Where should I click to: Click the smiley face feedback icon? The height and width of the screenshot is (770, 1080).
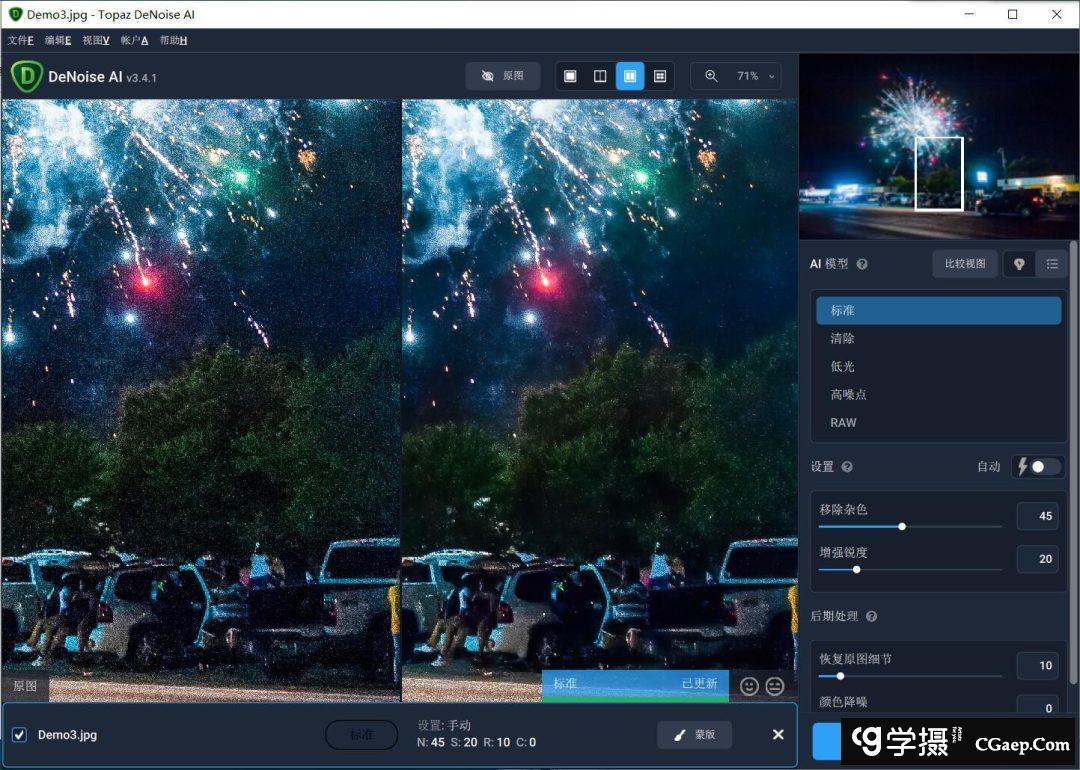coord(750,686)
